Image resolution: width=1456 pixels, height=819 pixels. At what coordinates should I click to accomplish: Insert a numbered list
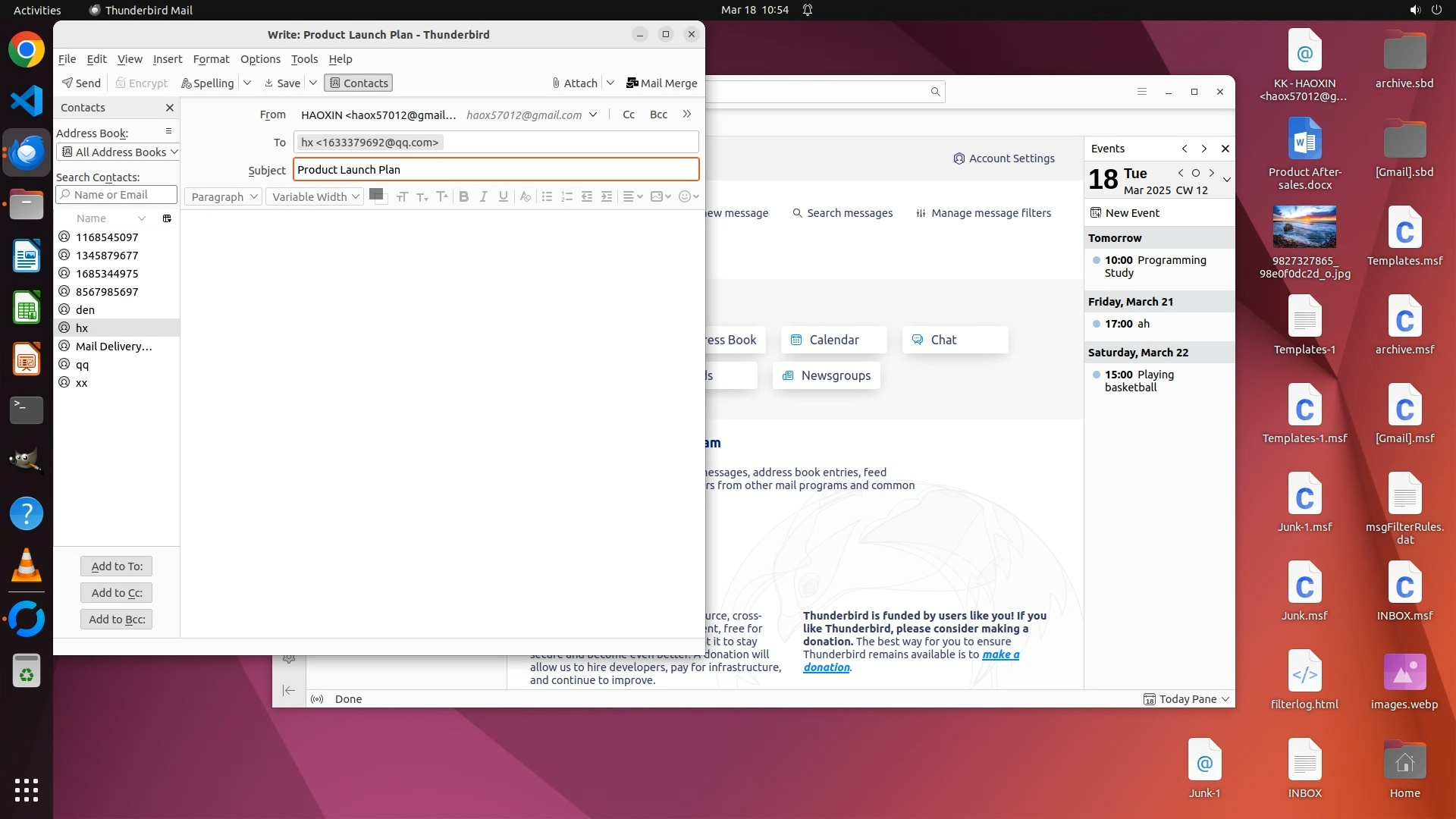coord(566,196)
